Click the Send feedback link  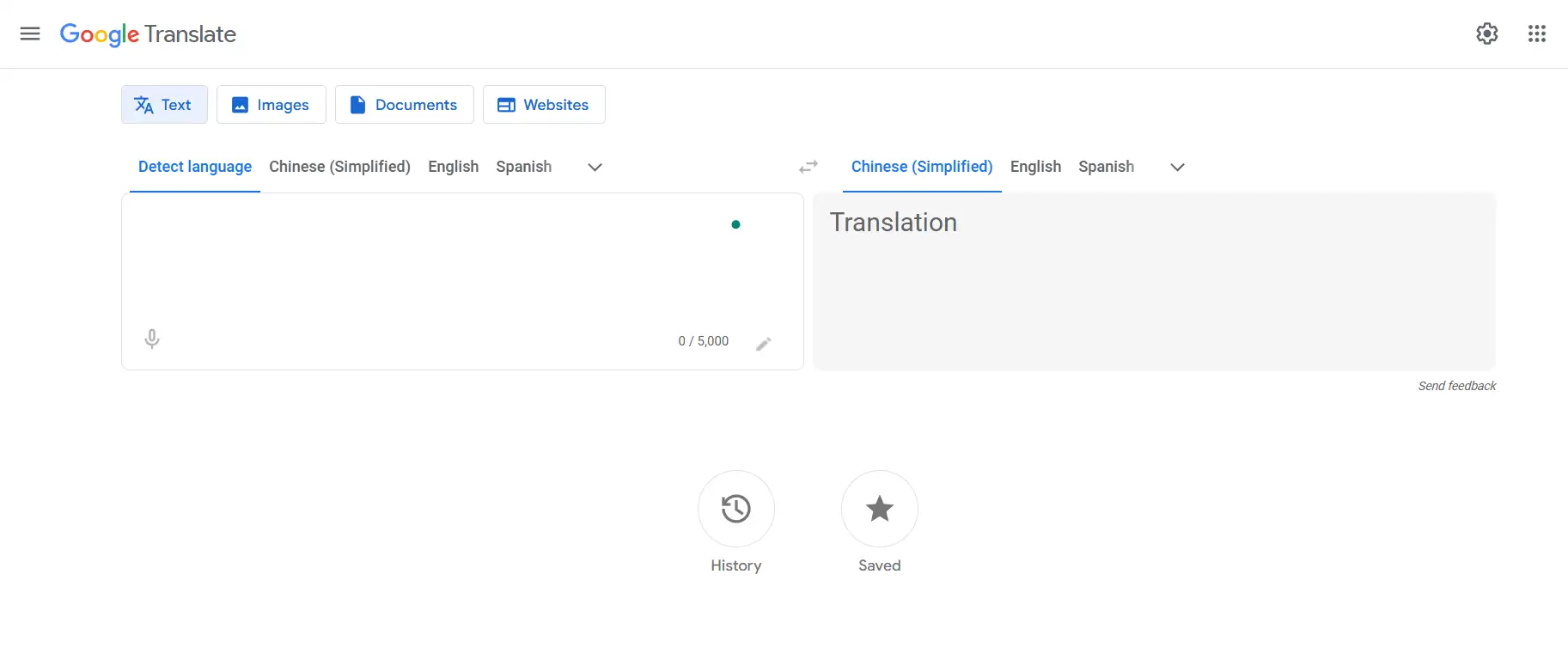coord(1457,386)
